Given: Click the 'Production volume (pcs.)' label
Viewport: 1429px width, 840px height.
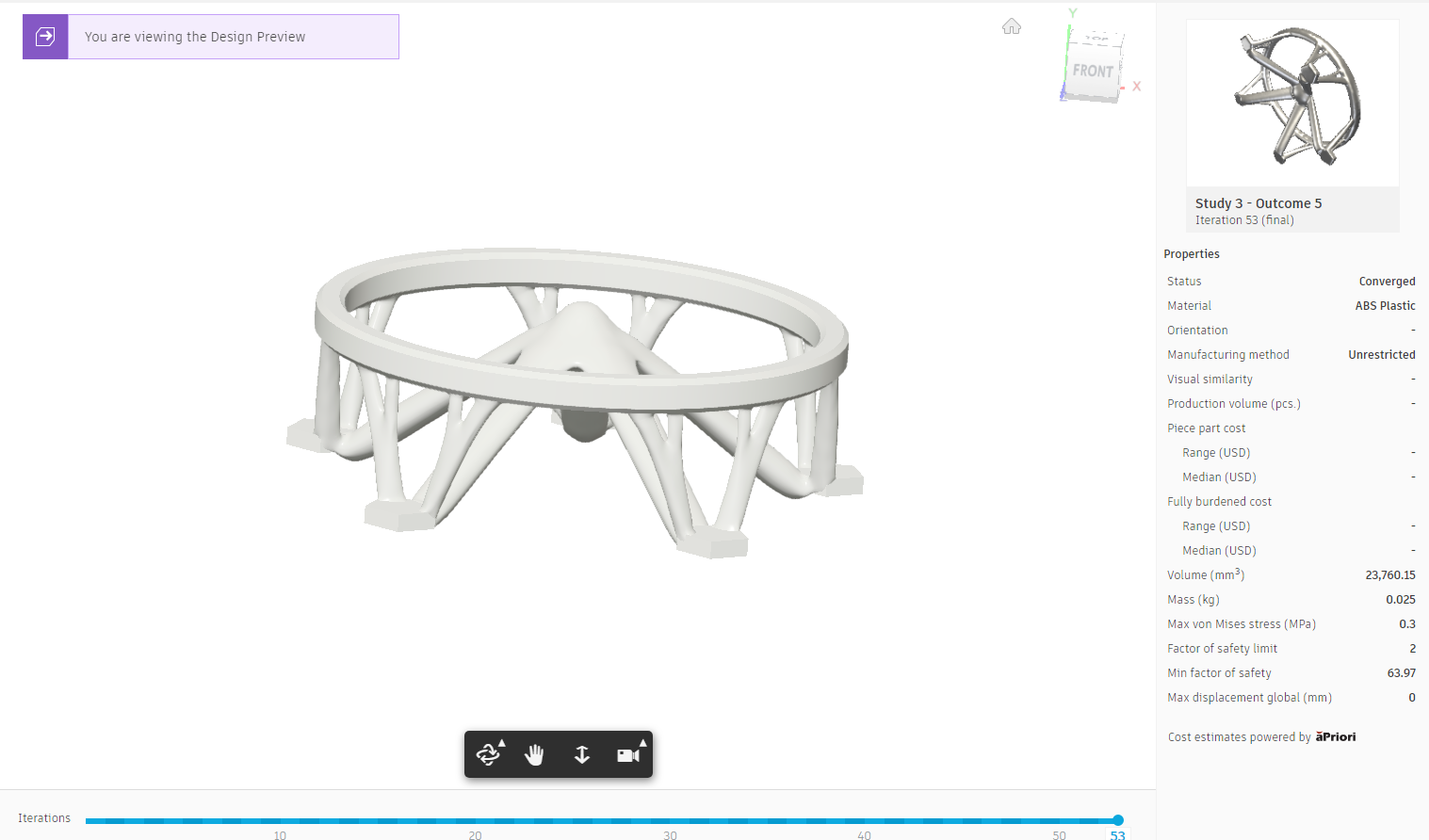Looking at the screenshot, I should pos(1233,404).
